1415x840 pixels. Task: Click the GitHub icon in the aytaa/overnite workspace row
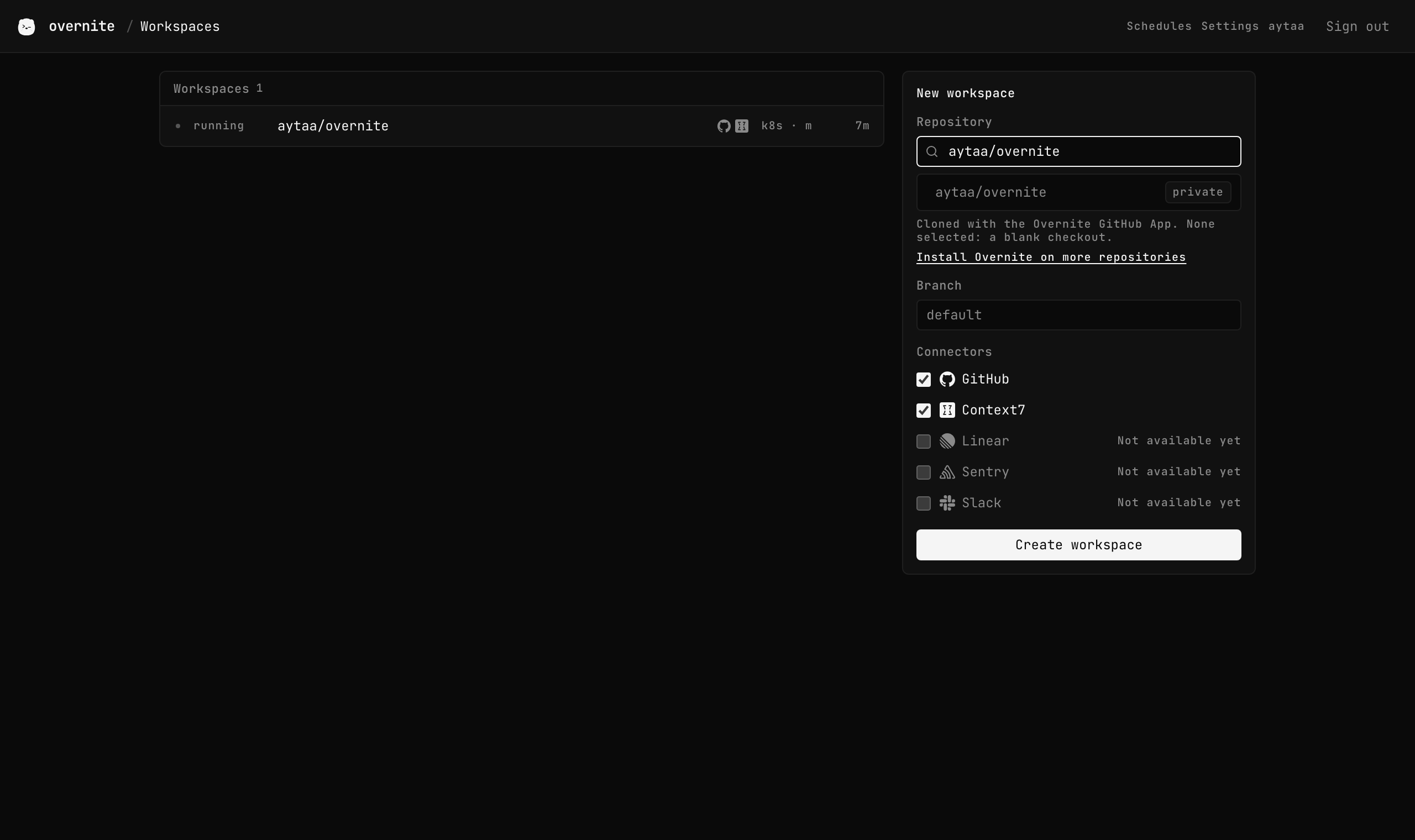(x=724, y=126)
